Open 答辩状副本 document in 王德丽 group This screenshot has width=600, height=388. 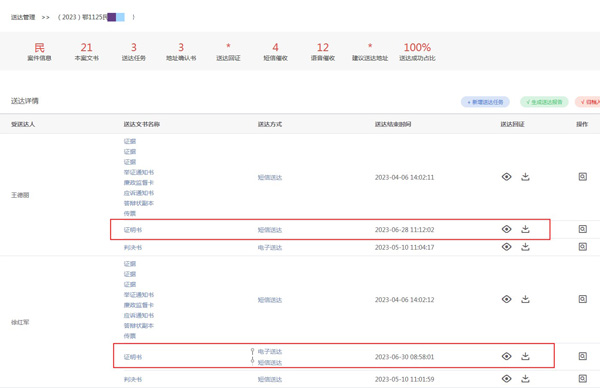pyautogui.click(x=139, y=203)
